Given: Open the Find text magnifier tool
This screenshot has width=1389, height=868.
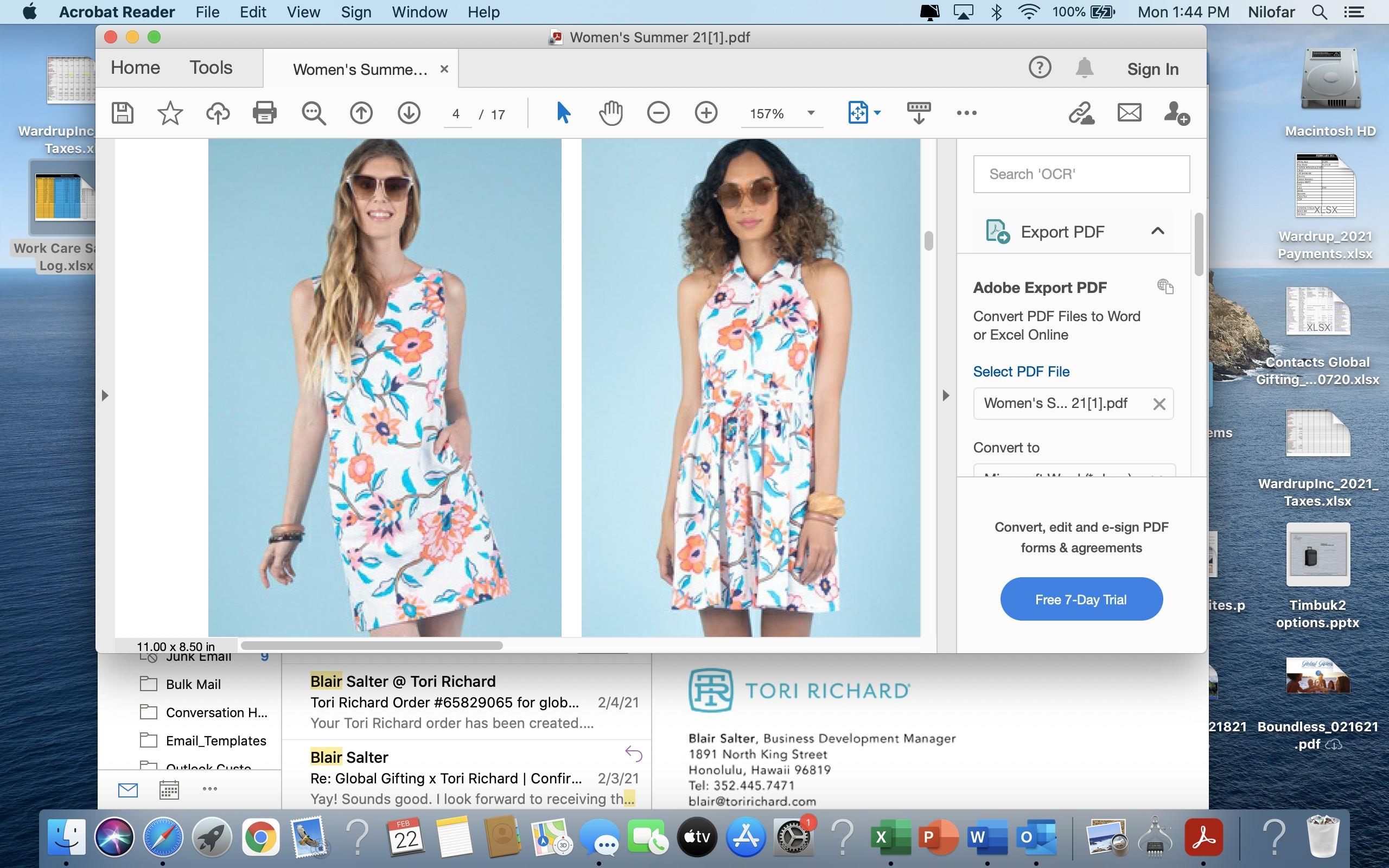Looking at the screenshot, I should click(314, 113).
